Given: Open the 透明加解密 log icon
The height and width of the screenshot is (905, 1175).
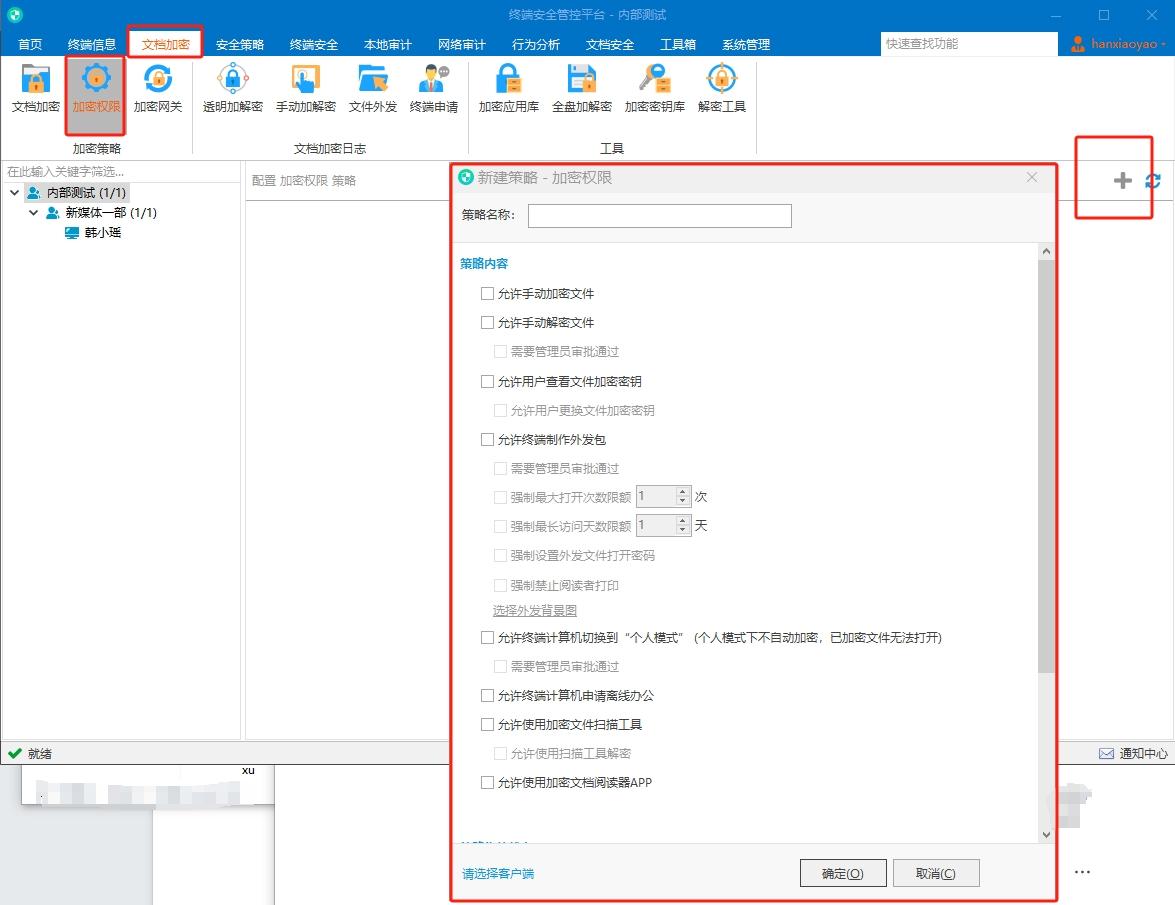Looking at the screenshot, I should click(232, 88).
